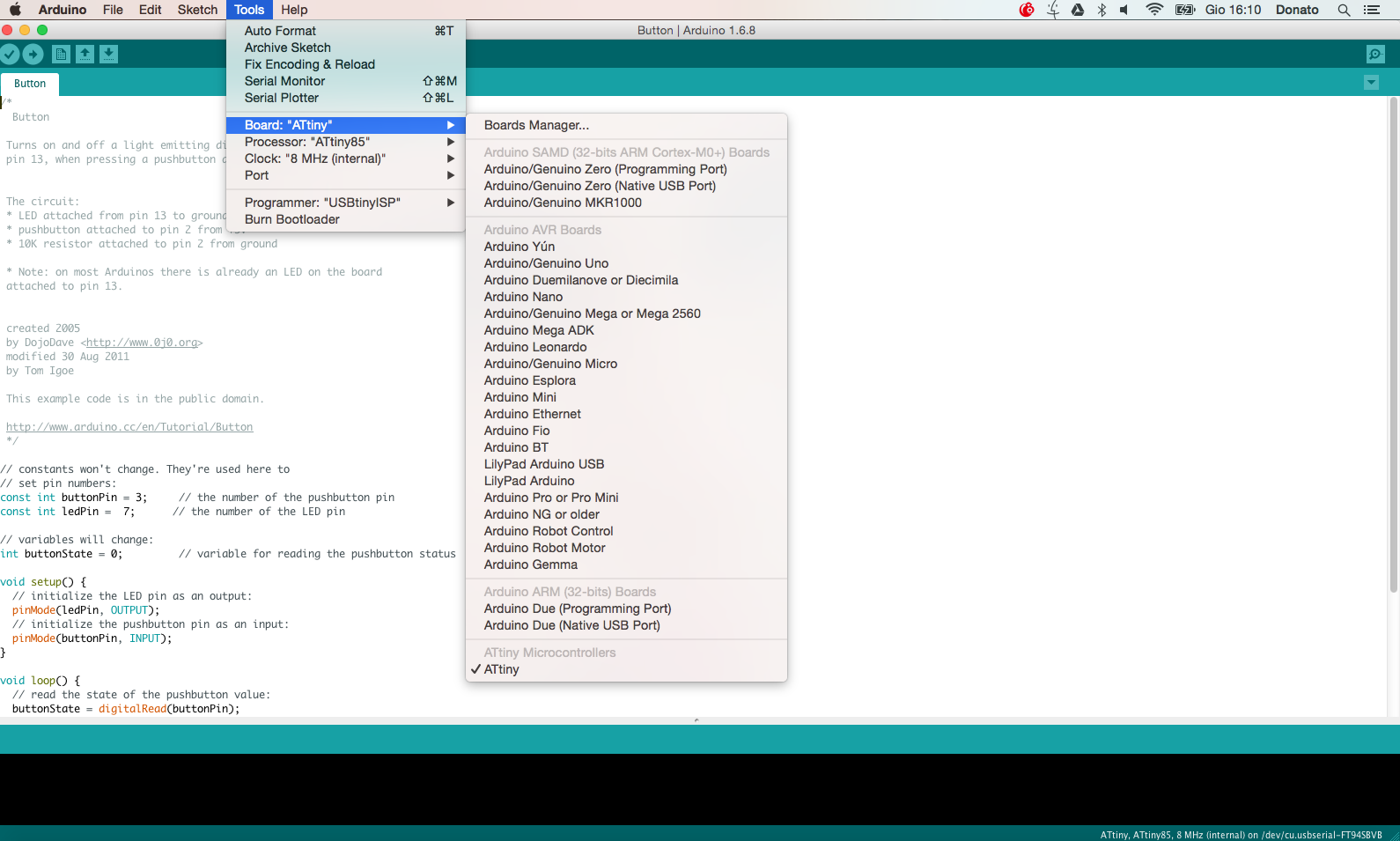Select Arduino Leonardo board
Image resolution: width=1400 pixels, height=841 pixels.
tap(626, 347)
